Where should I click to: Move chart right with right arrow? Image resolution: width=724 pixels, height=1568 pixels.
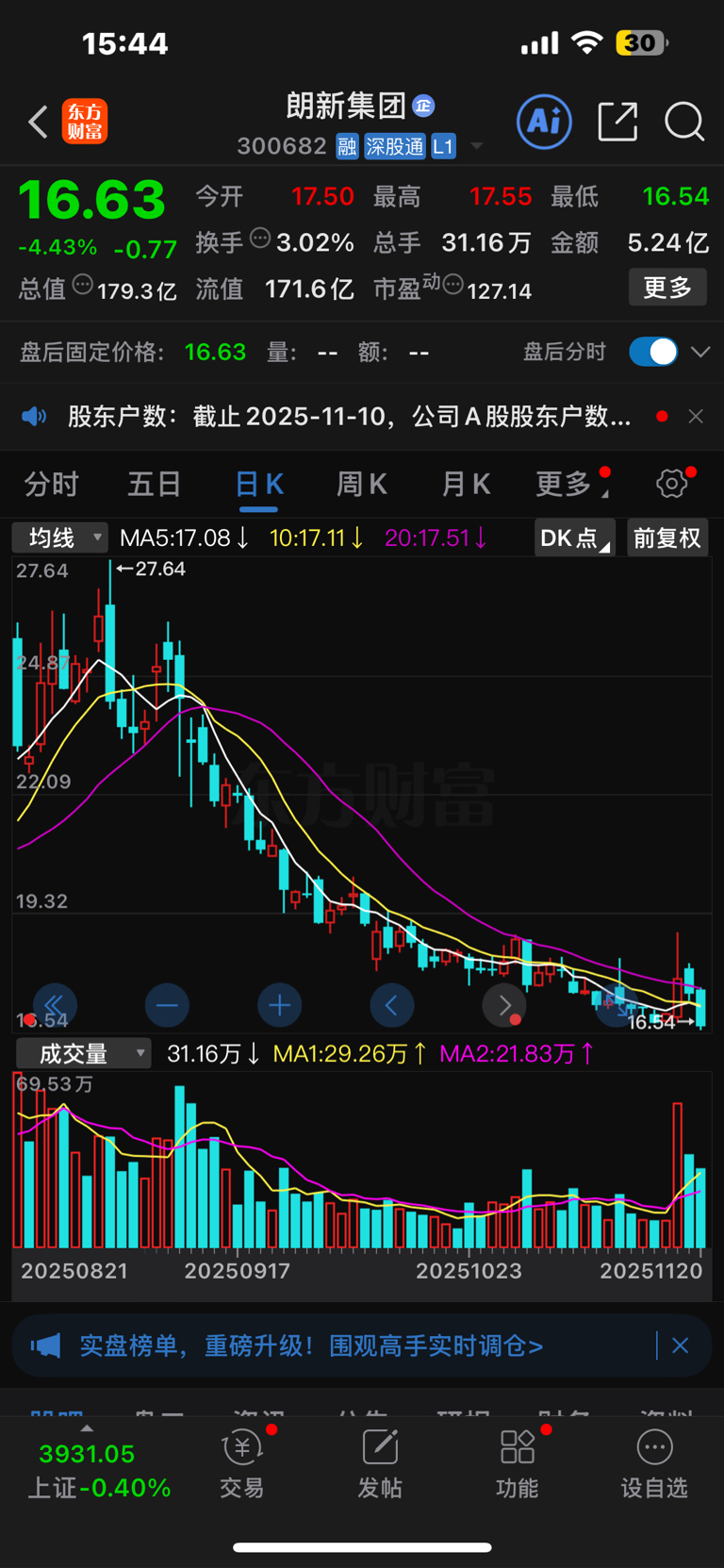coord(504,1006)
